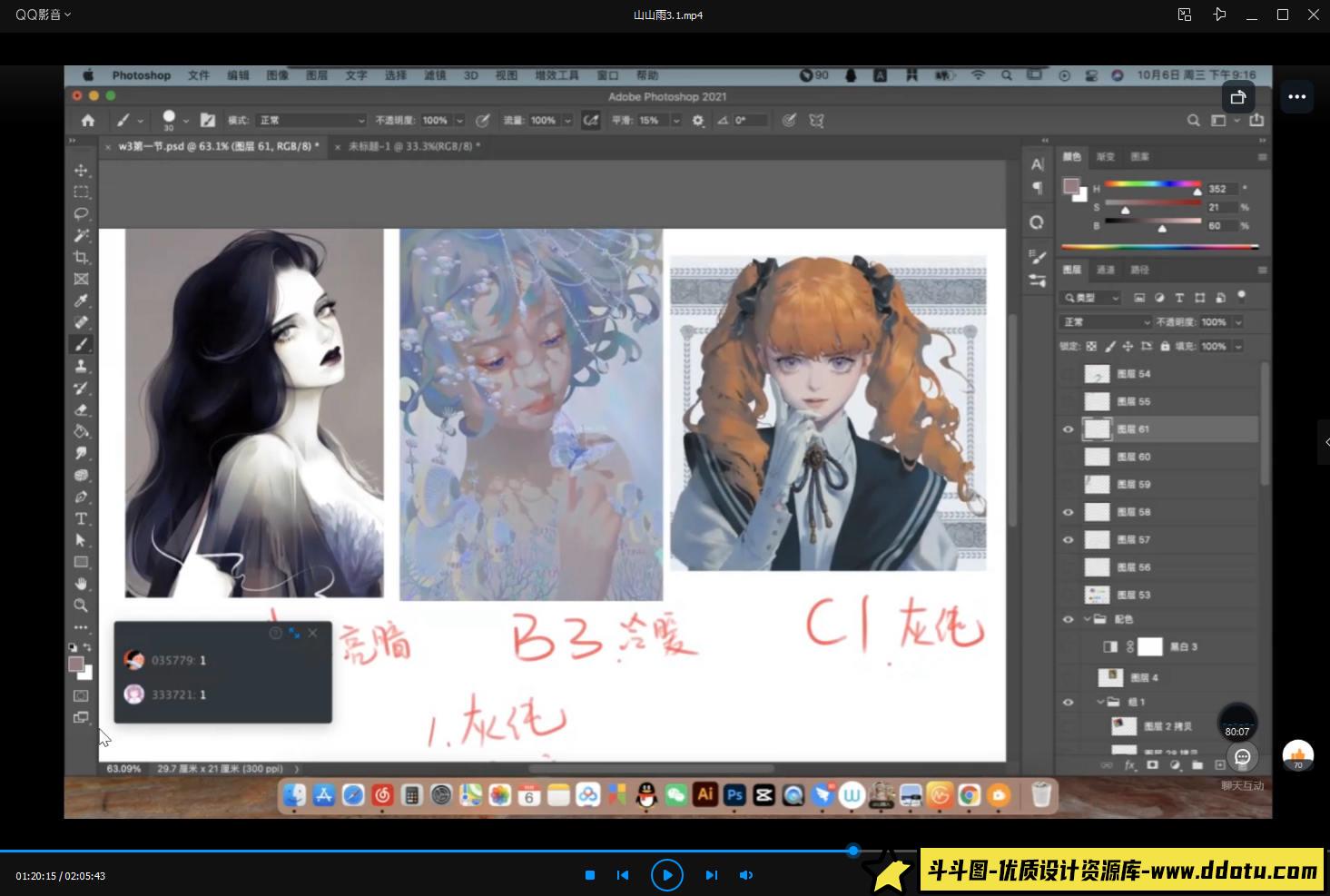Select the Magic Wand tool
Image resolution: width=1330 pixels, height=896 pixels.
pyautogui.click(x=81, y=235)
